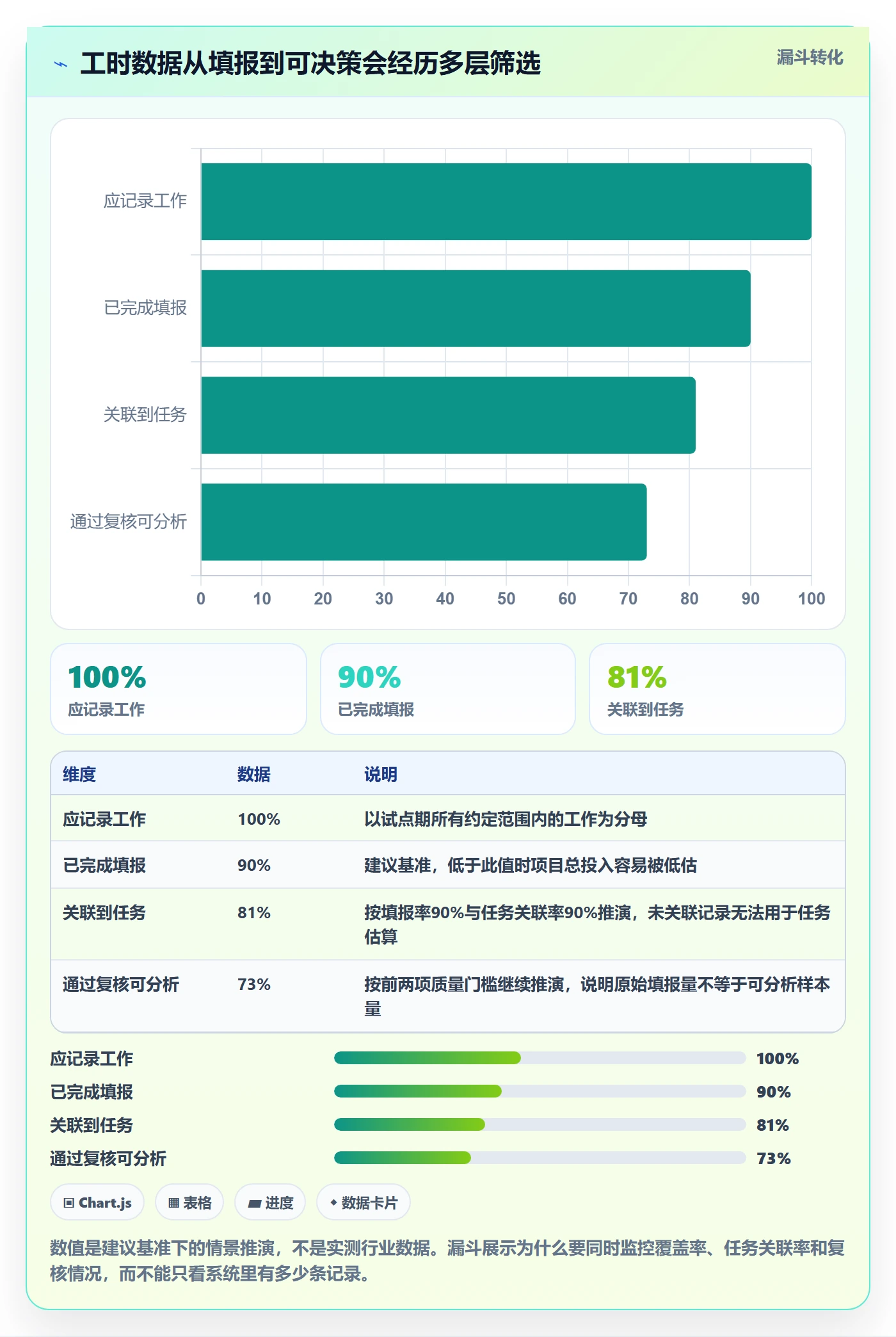Click the description starting with 建议基准
This screenshot has width=896, height=1337.
point(531,865)
